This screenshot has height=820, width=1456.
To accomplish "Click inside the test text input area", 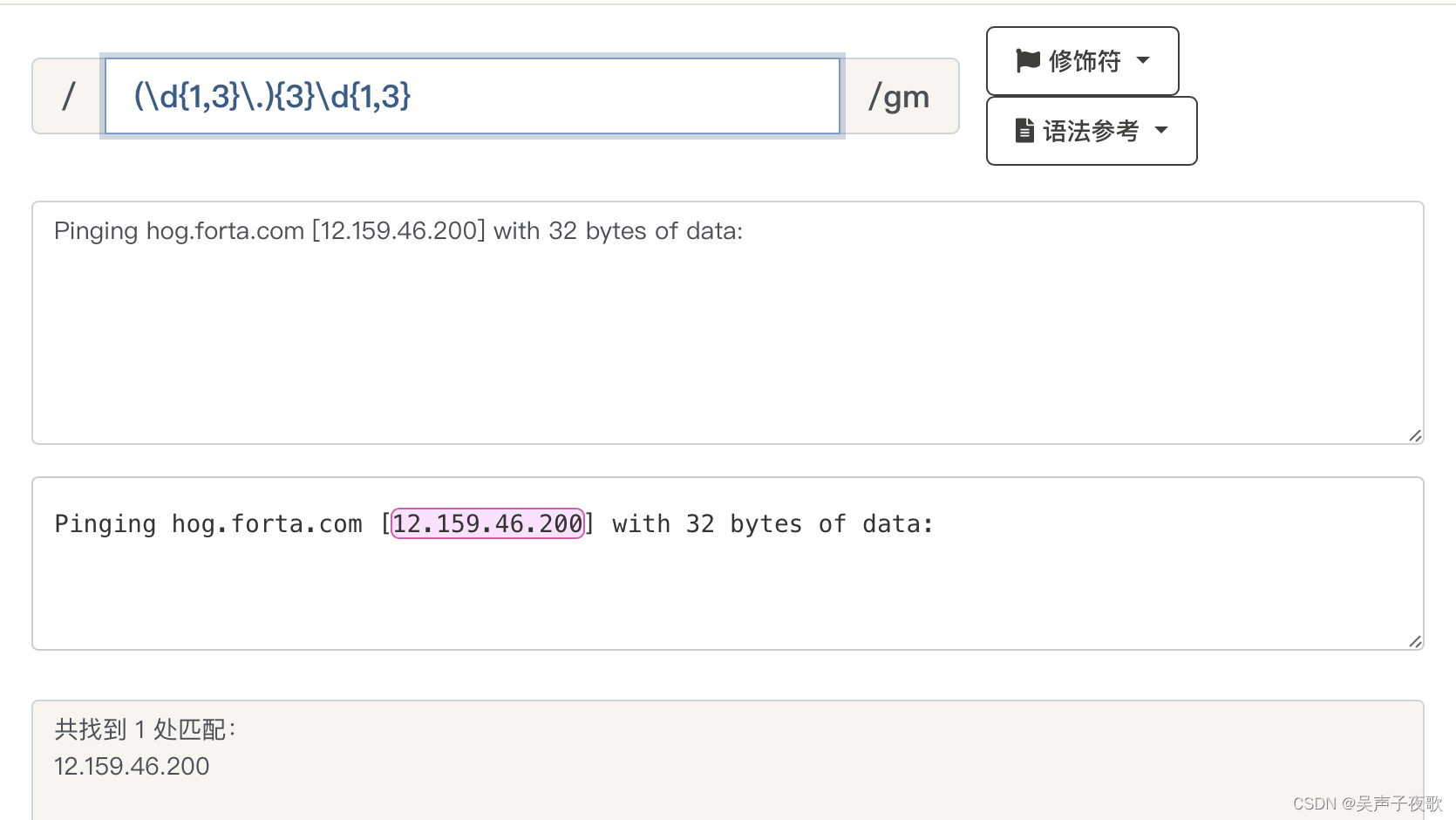I will (728, 323).
